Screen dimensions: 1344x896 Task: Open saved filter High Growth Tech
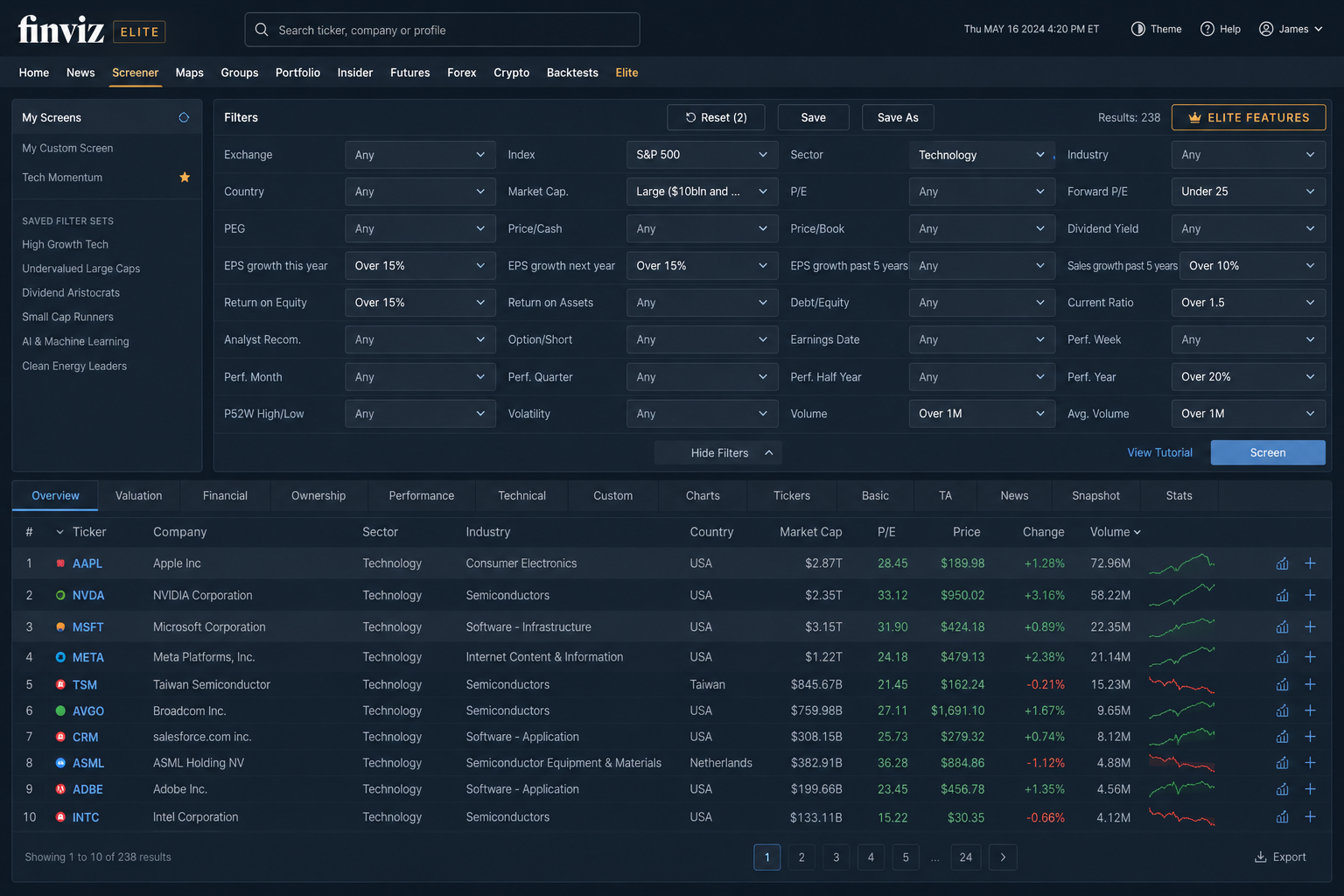[66, 245]
